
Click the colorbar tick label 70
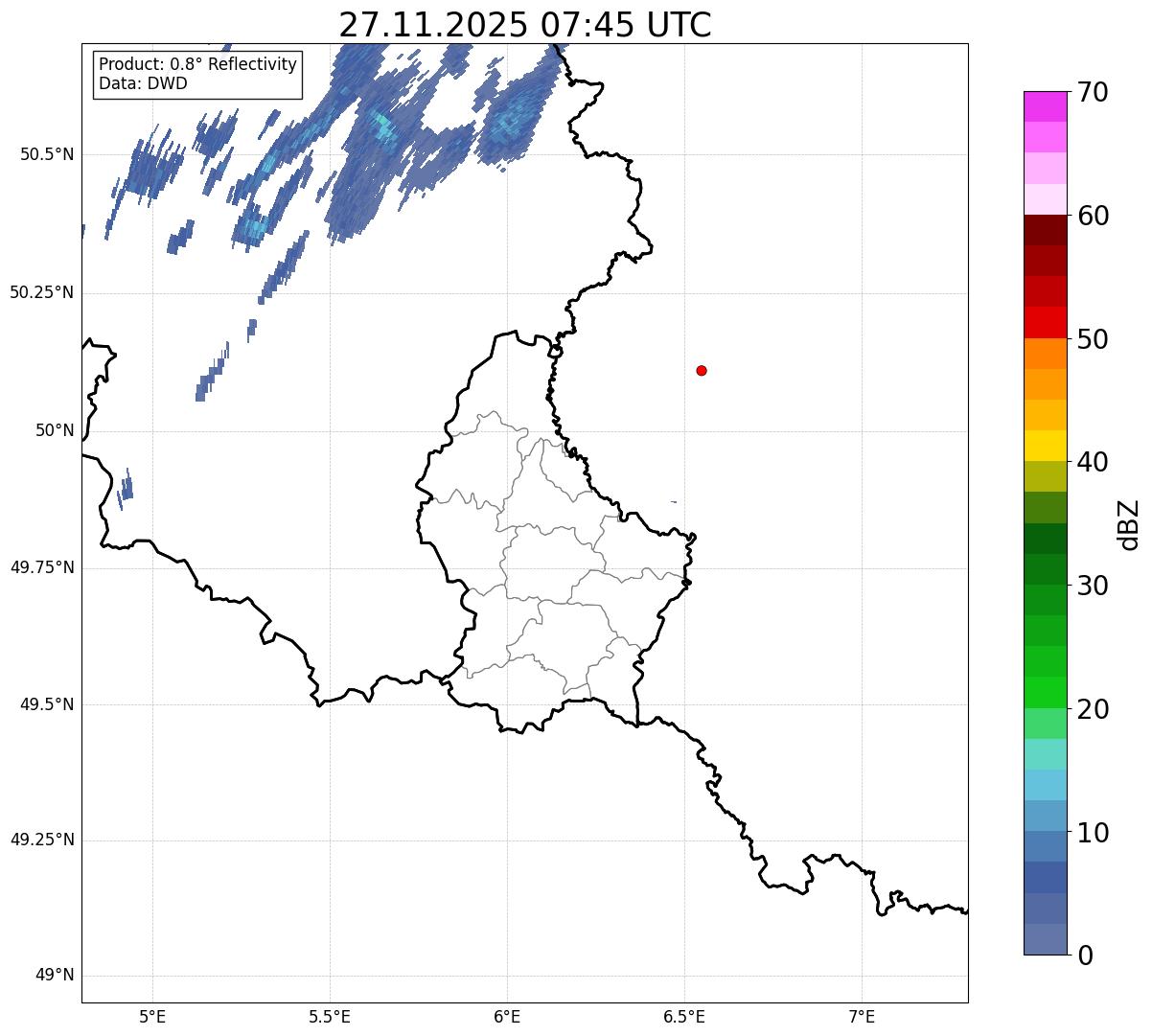(x=1093, y=92)
